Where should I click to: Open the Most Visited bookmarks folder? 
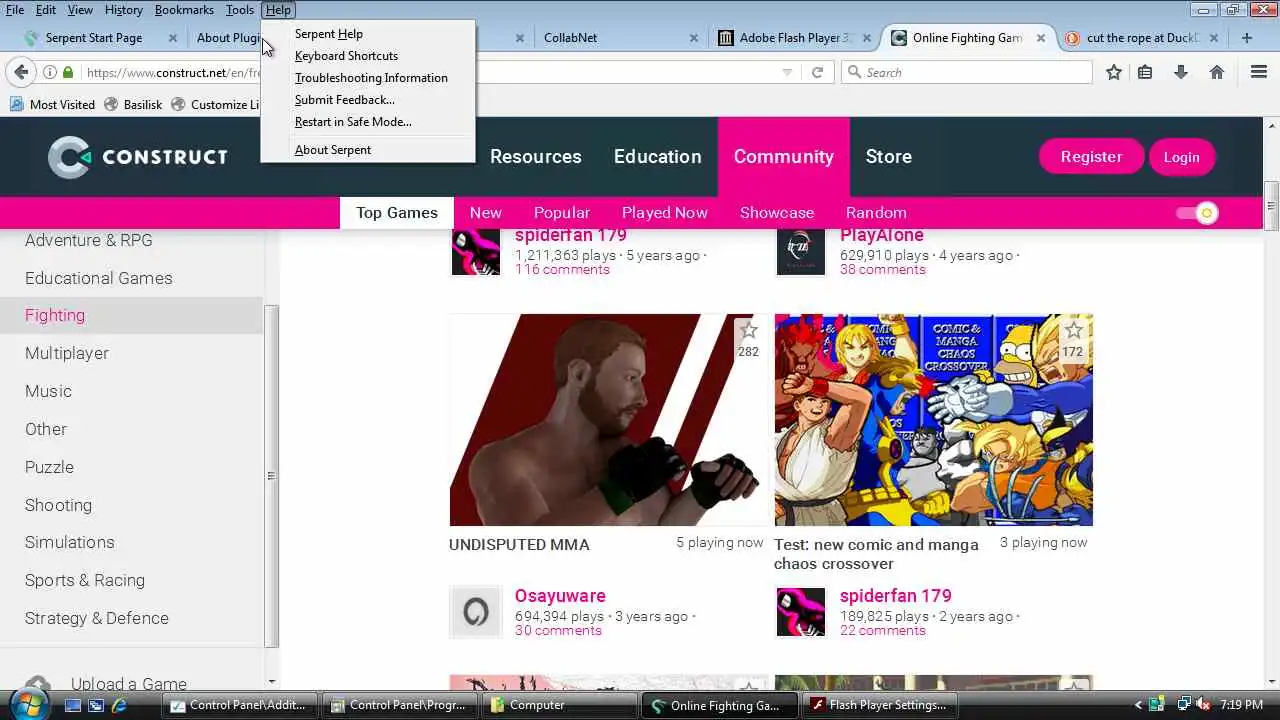(52, 104)
